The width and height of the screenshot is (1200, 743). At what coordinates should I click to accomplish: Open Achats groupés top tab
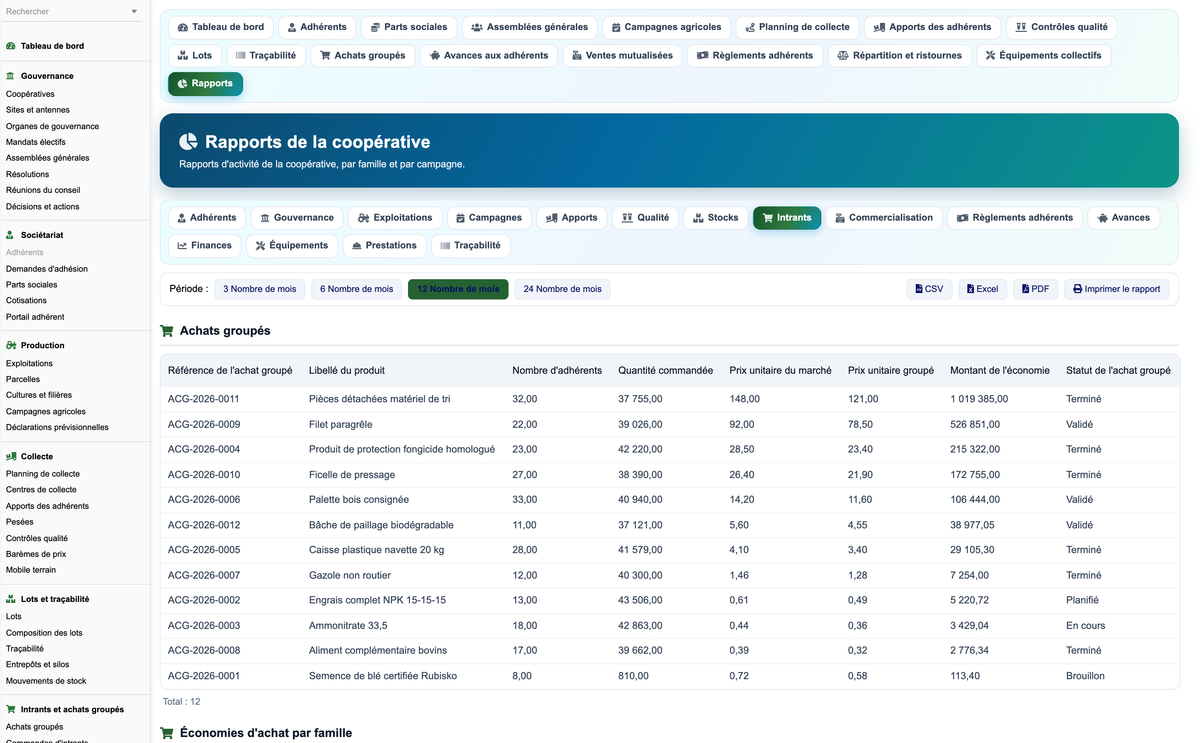point(363,55)
